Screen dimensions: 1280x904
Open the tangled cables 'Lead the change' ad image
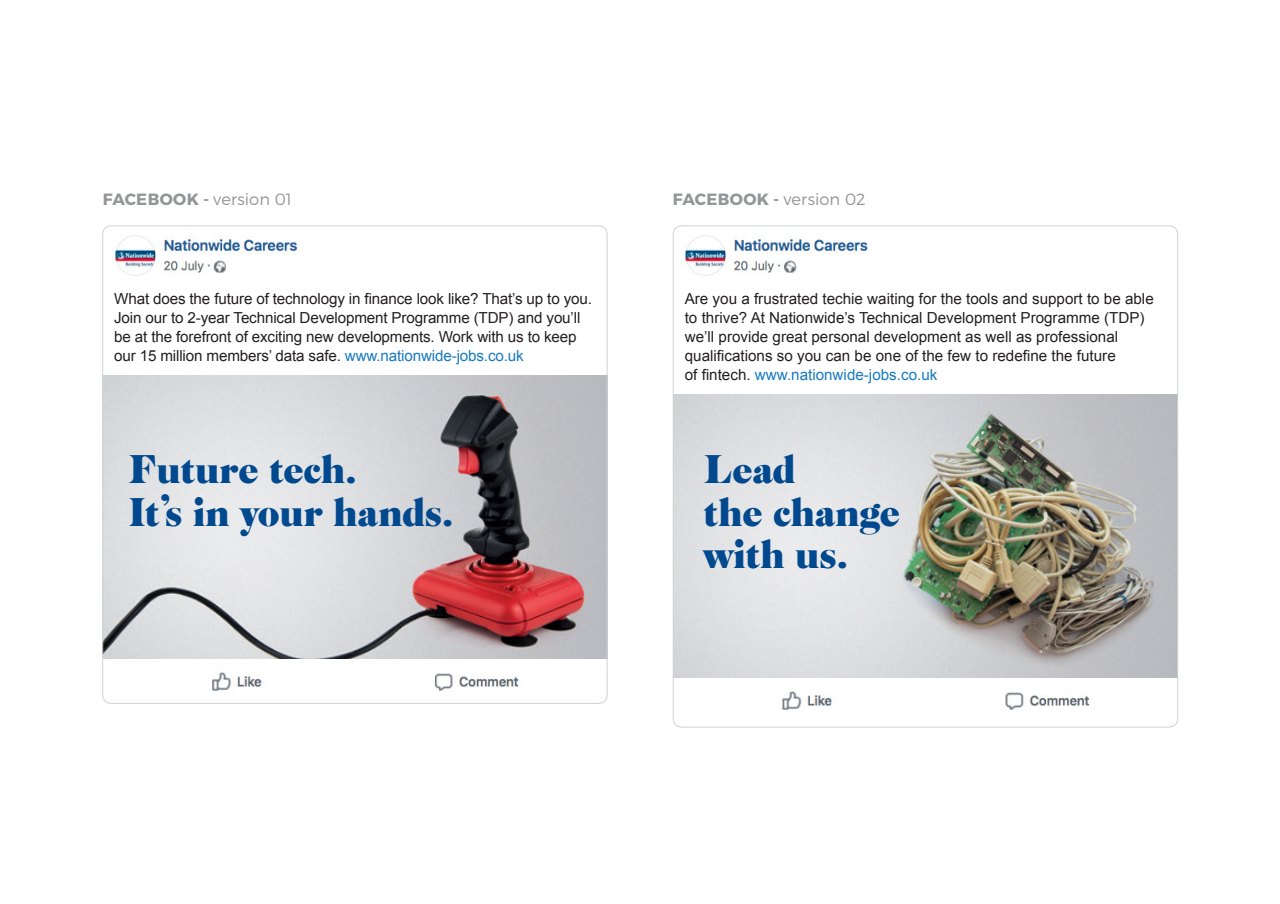(925, 536)
